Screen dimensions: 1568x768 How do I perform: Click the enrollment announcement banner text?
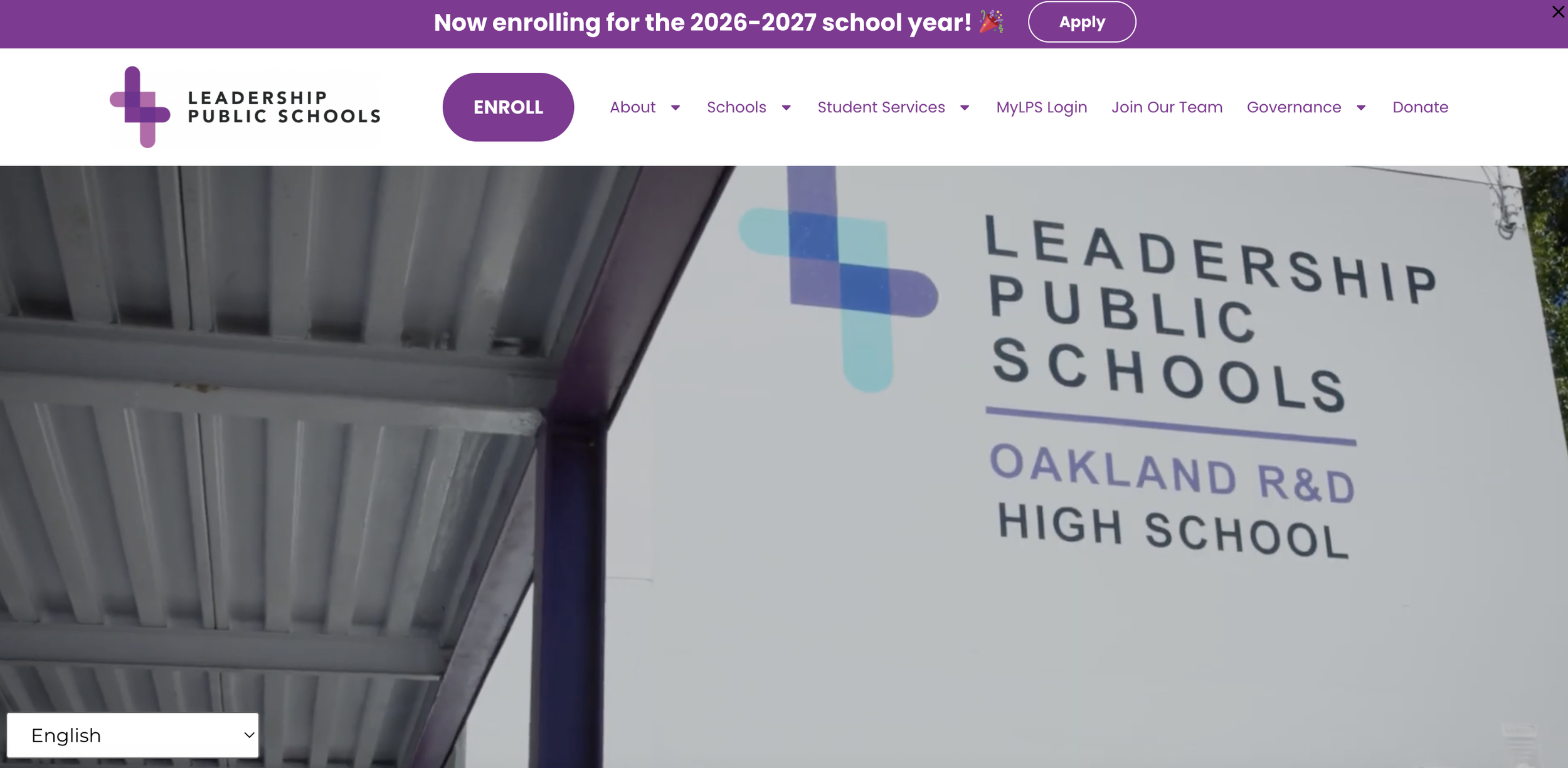tap(702, 23)
